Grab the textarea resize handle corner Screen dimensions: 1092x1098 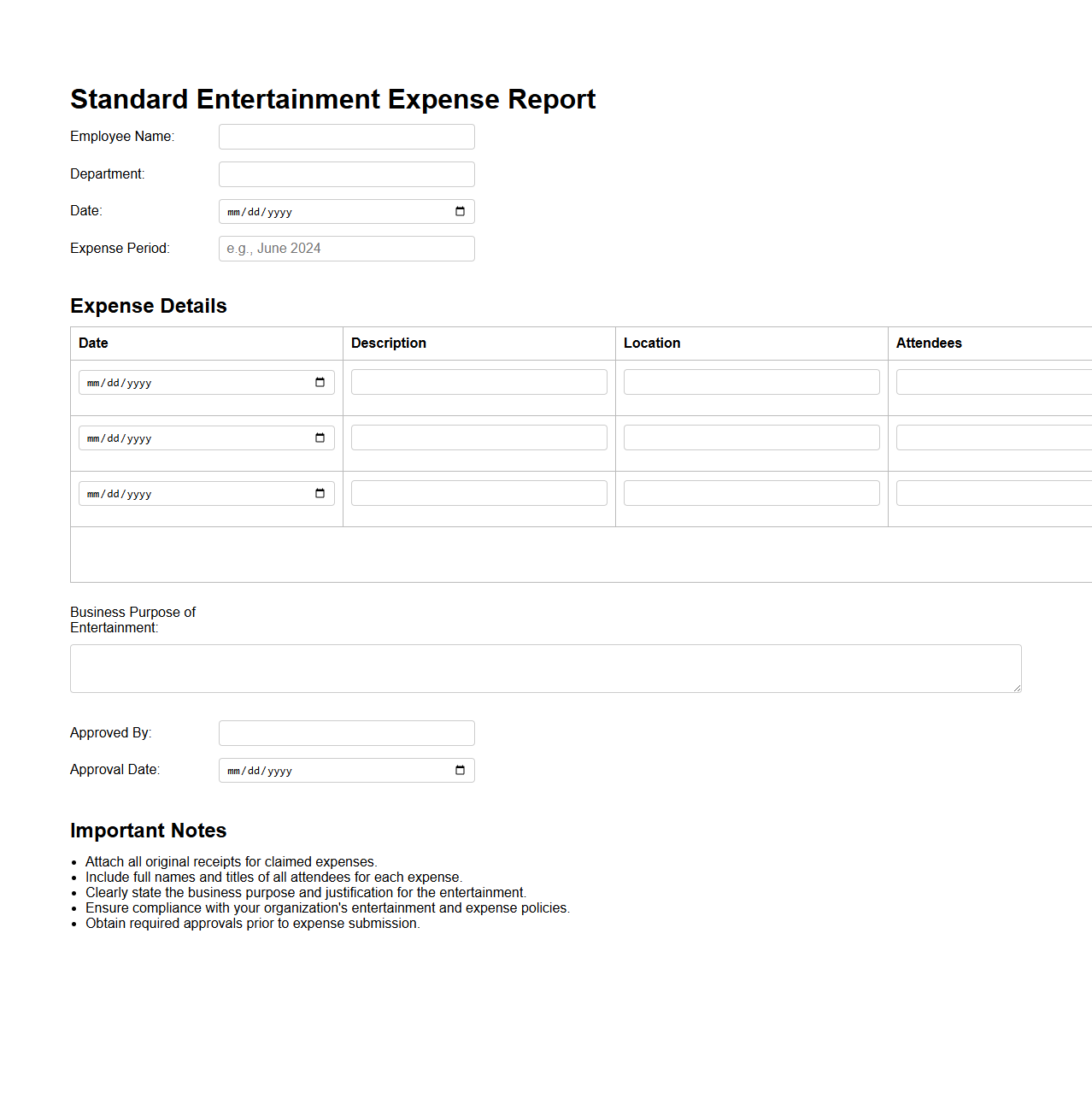1017,688
